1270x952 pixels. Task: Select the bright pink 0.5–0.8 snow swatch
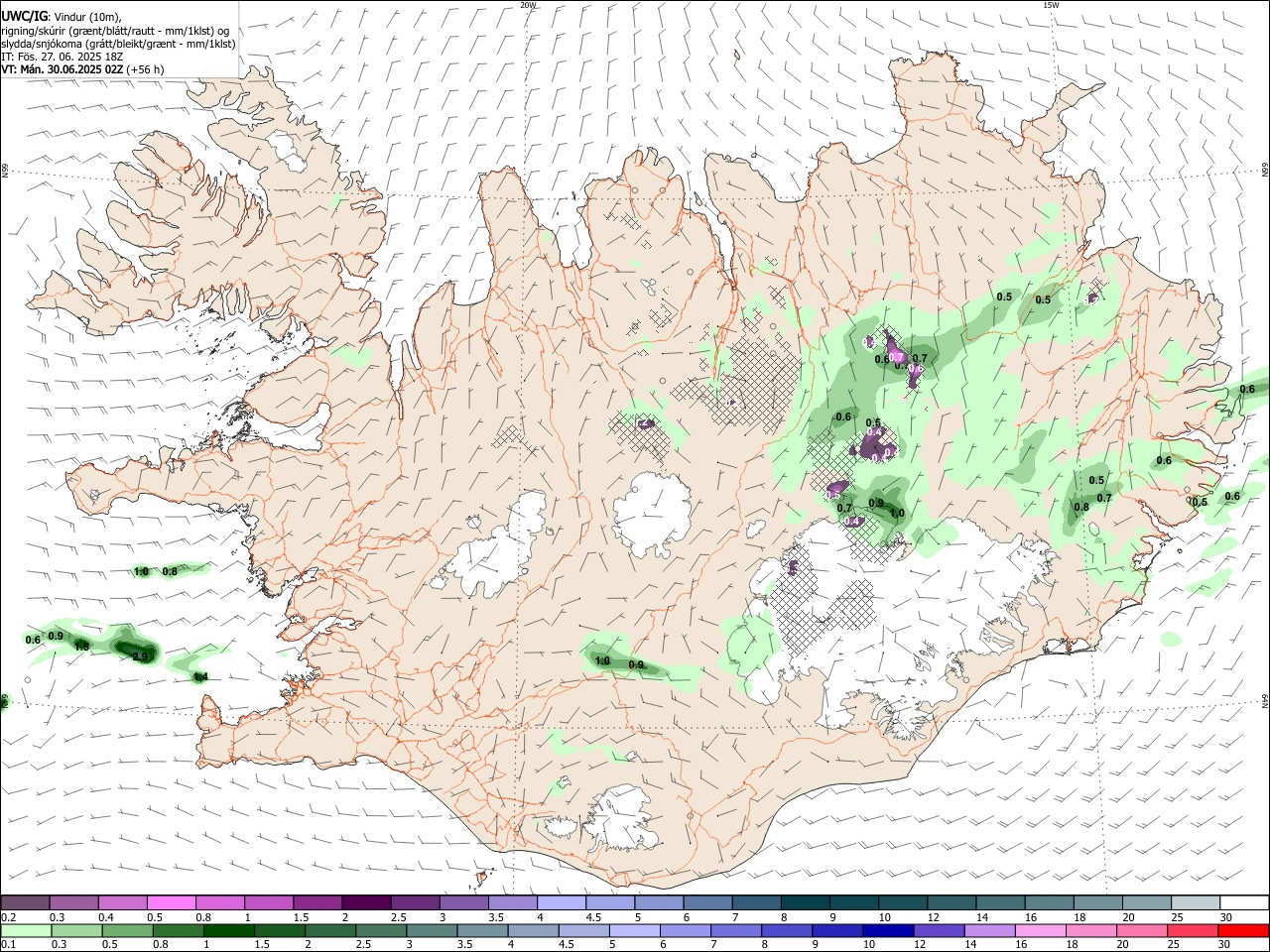point(172,902)
